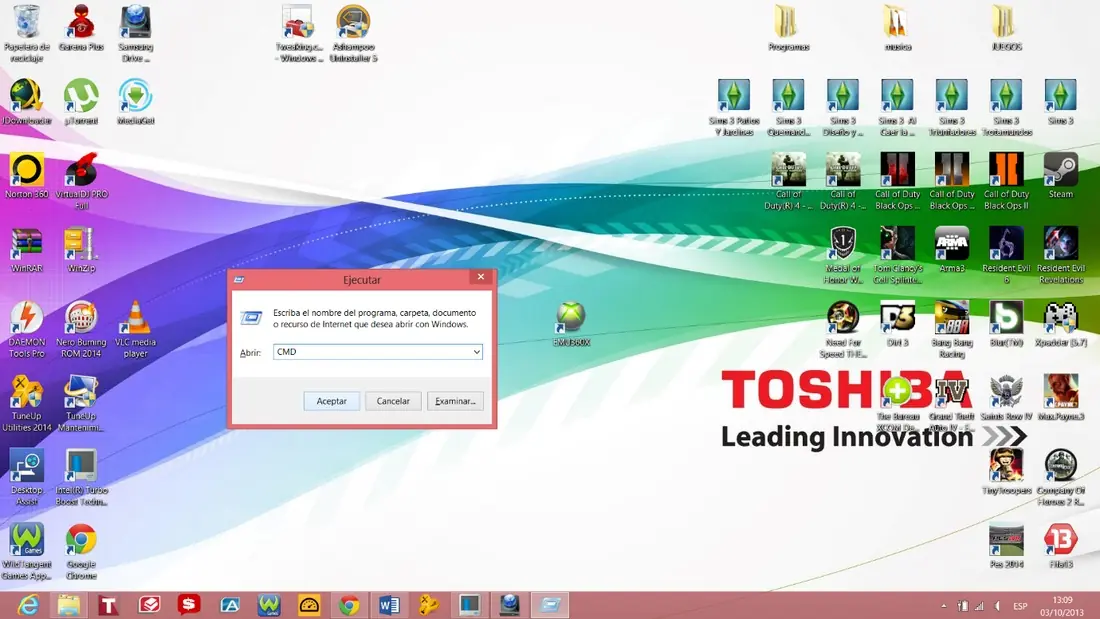The width and height of the screenshot is (1100, 619).
Task: Select the Sims 3 Patios y Jardines icon
Action: [x=734, y=107]
